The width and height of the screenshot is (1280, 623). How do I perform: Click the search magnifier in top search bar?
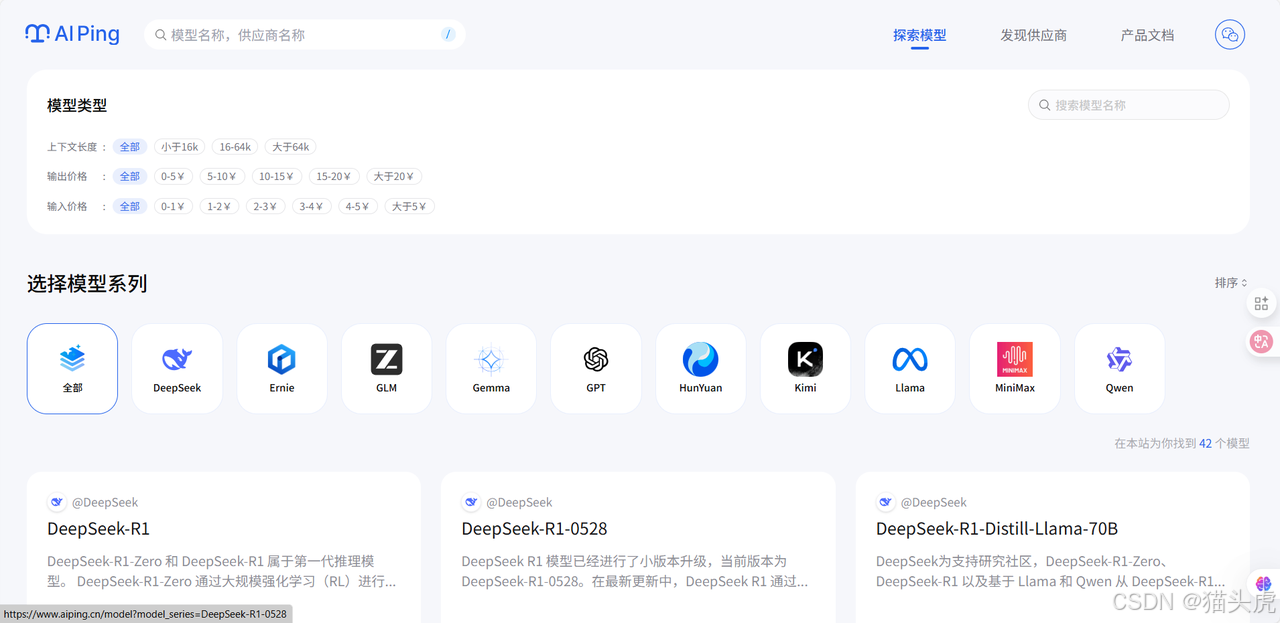(160, 35)
